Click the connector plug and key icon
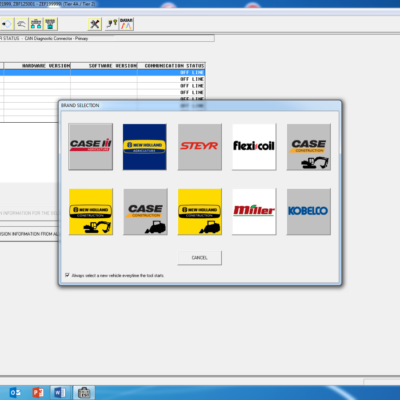Viewport: 400px width, 400px height. click(x=112, y=24)
